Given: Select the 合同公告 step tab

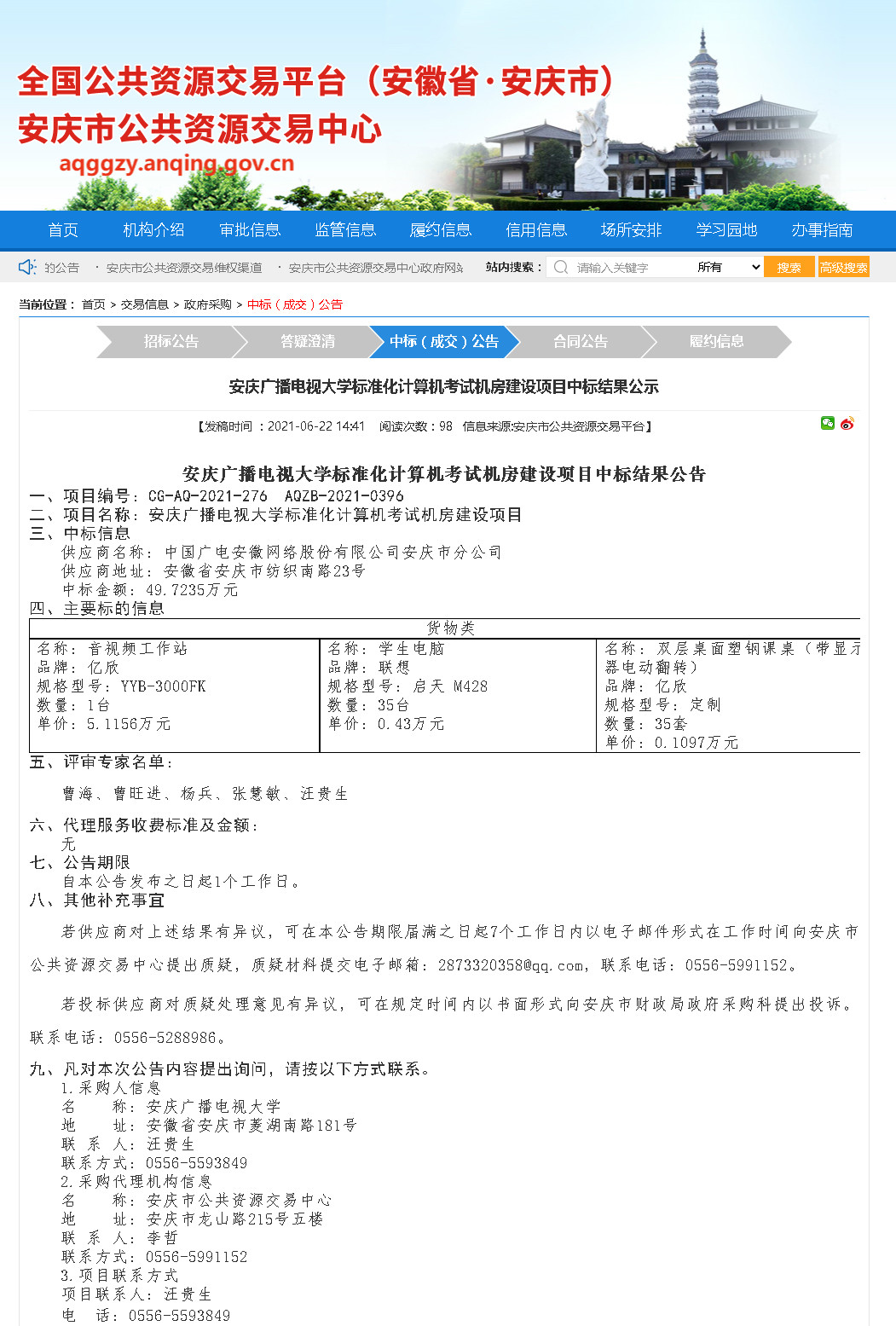Looking at the screenshot, I should [581, 341].
